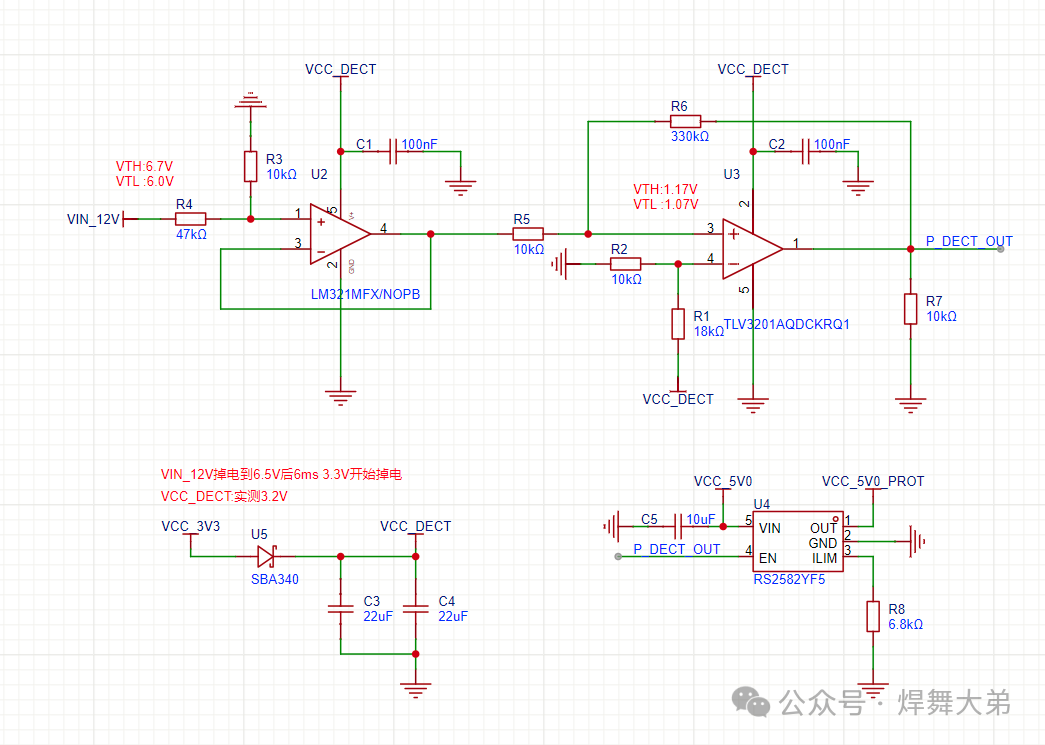Select the 100nF value beside C2
Image resolution: width=1045 pixels, height=745 pixels.
point(832,144)
